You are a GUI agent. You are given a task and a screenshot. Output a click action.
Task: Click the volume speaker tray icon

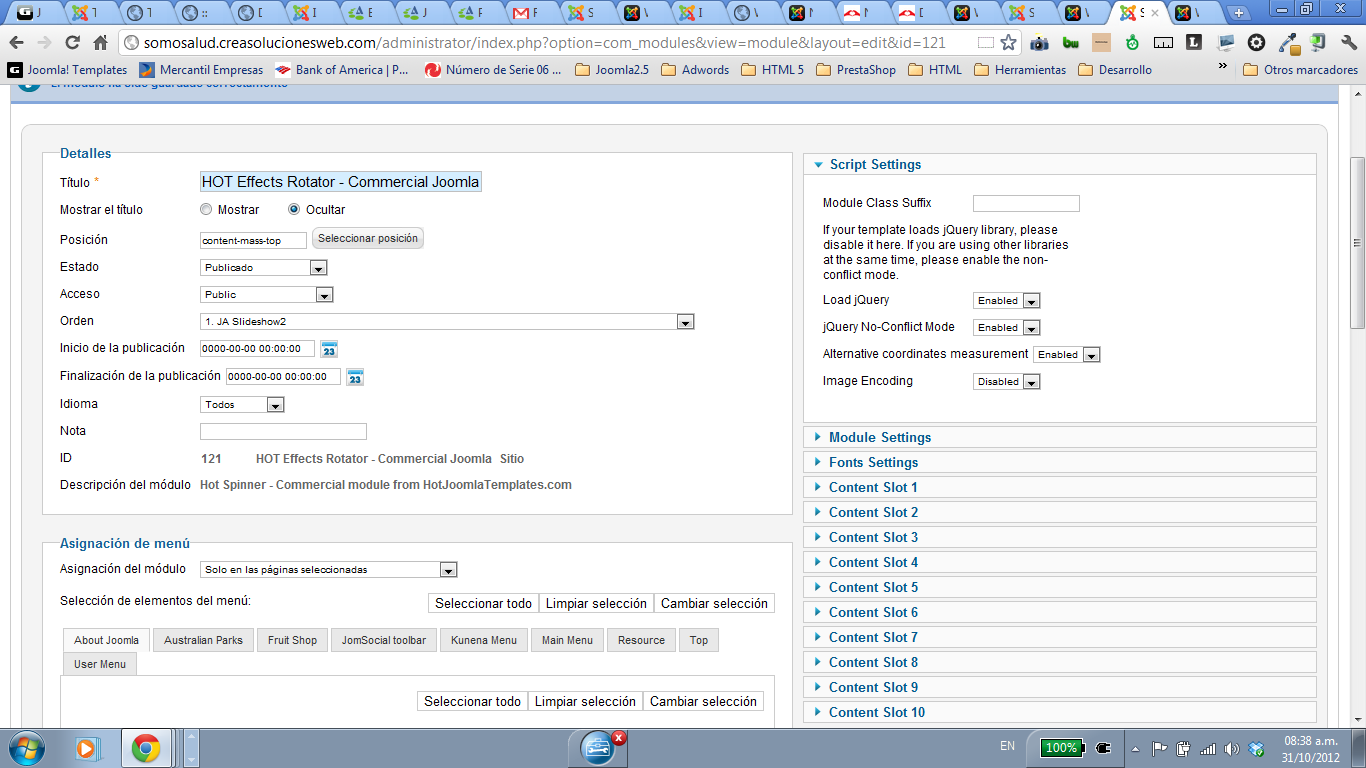point(1231,748)
